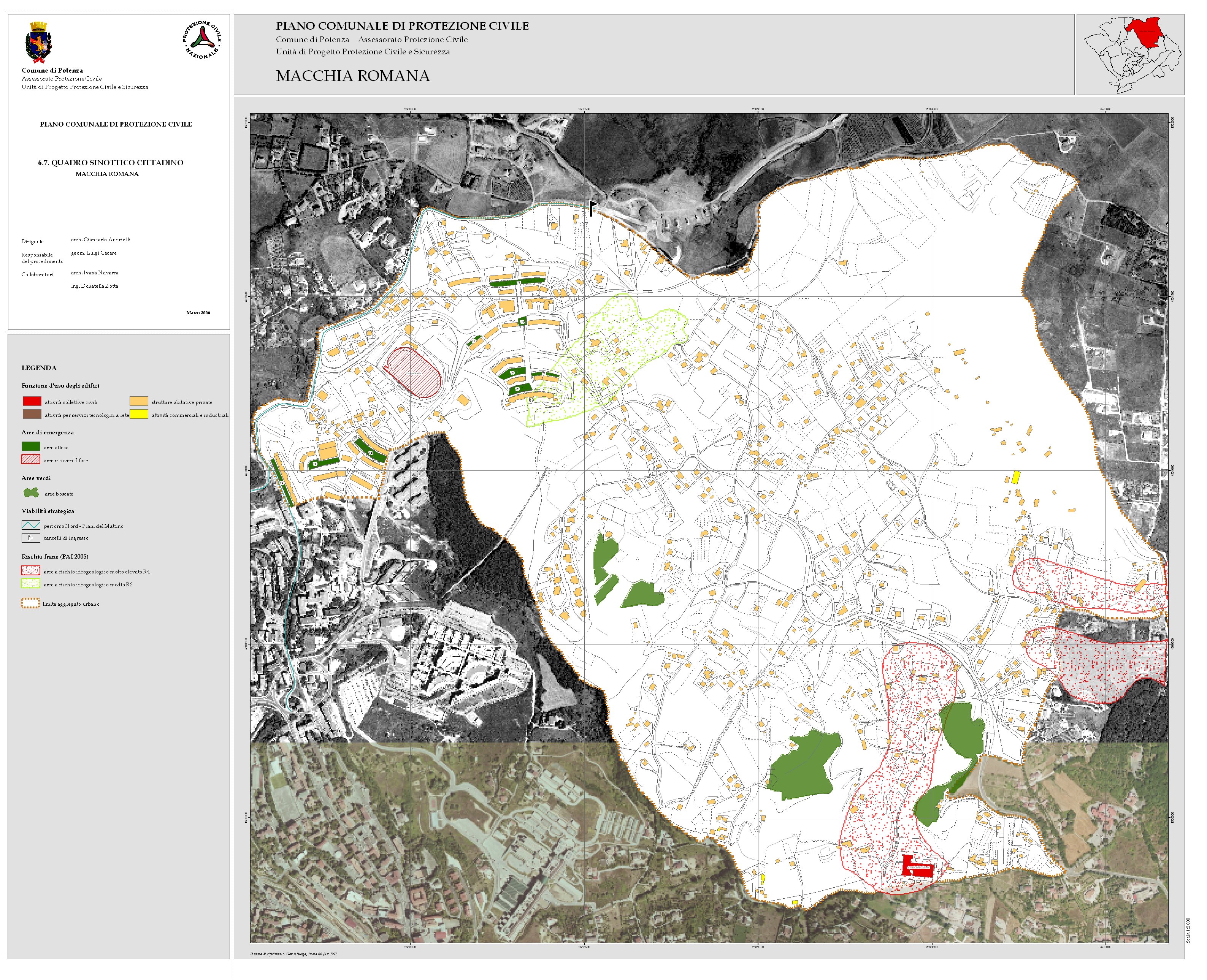Click the percorso Nord zigzag line symbol
This screenshot has width=1207, height=980.
click(30, 526)
